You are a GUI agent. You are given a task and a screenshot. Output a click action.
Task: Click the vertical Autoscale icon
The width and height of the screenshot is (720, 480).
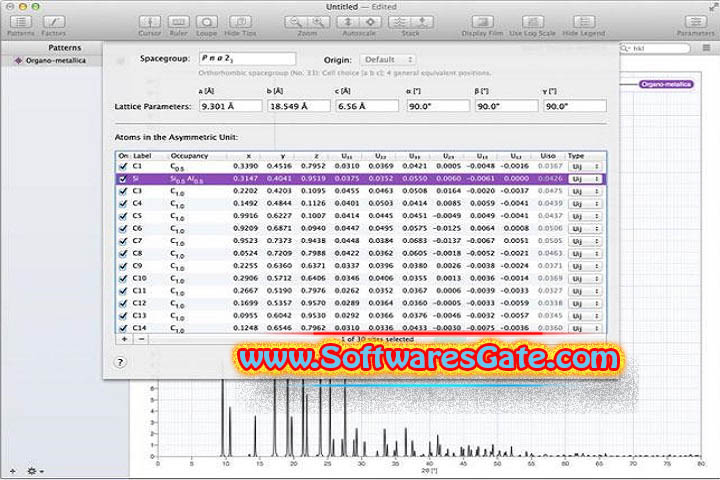[348, 22]
